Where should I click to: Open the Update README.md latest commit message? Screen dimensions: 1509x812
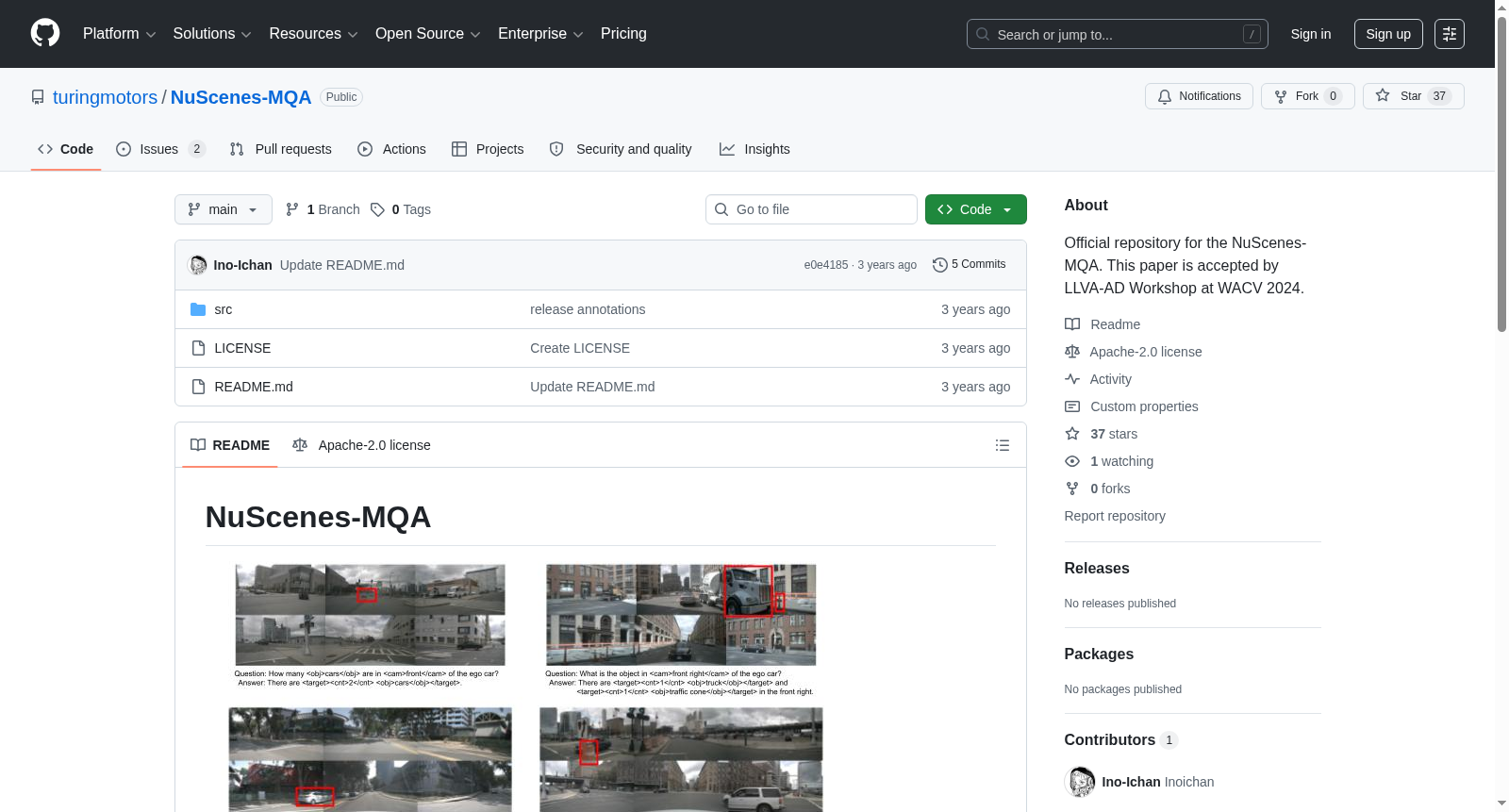(x=342, y=265)
